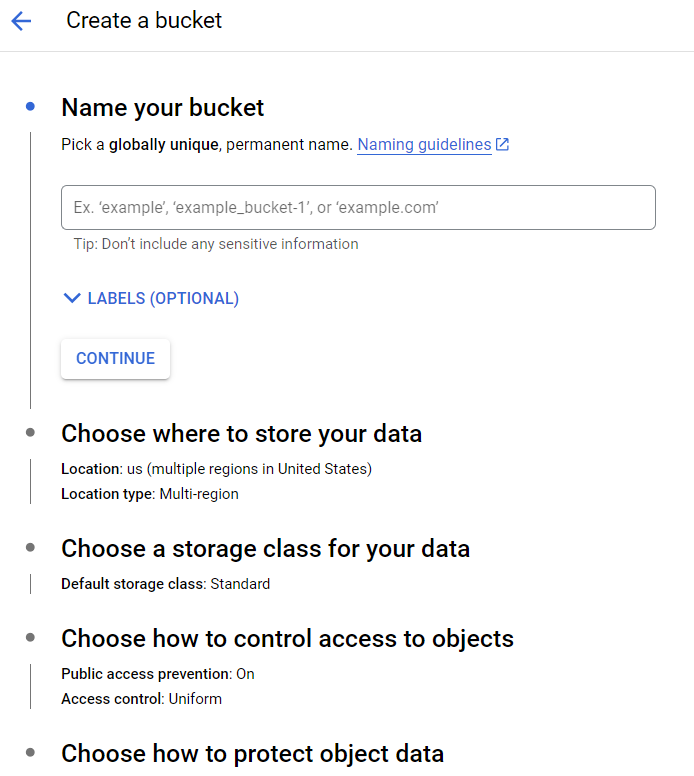Screen dimensions: 694x776
Task: Click the Access control: Uniform summary
Action: click(141, 699)
